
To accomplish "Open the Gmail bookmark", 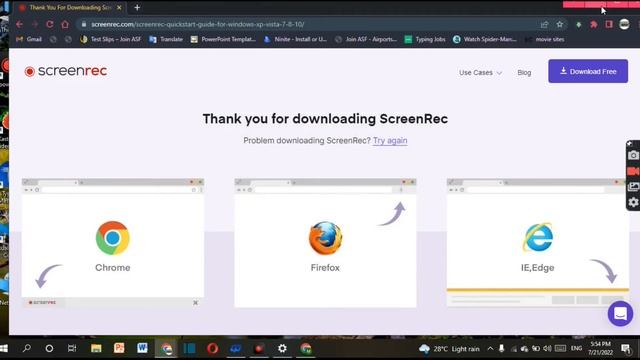I will pyautogui.click(x=29, y=39).
